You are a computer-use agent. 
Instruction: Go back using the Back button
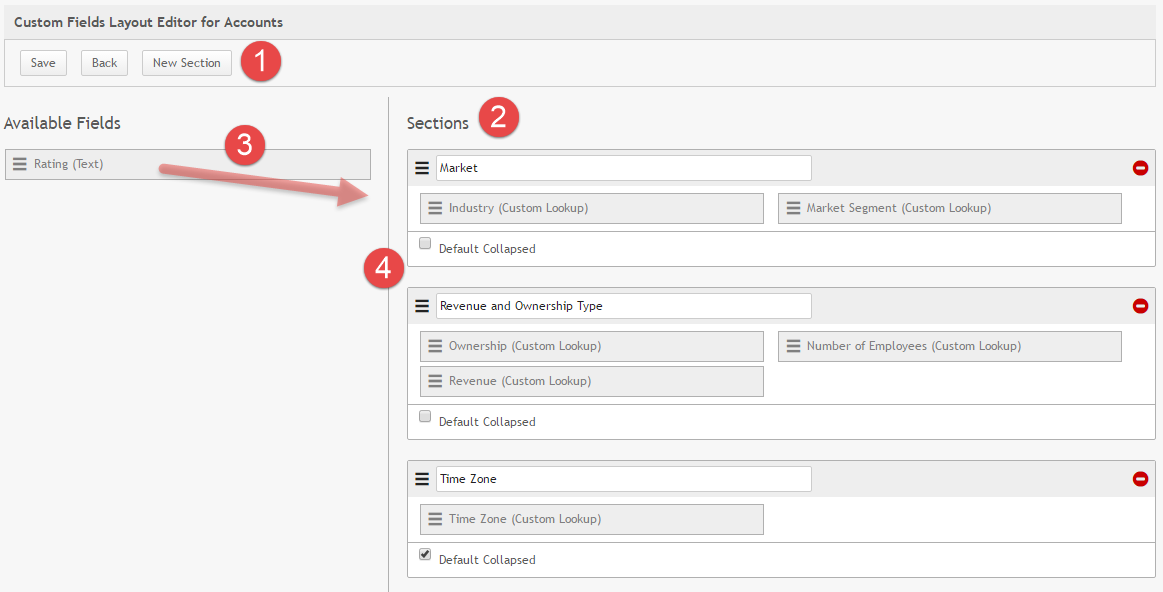(x=104, y=62)
